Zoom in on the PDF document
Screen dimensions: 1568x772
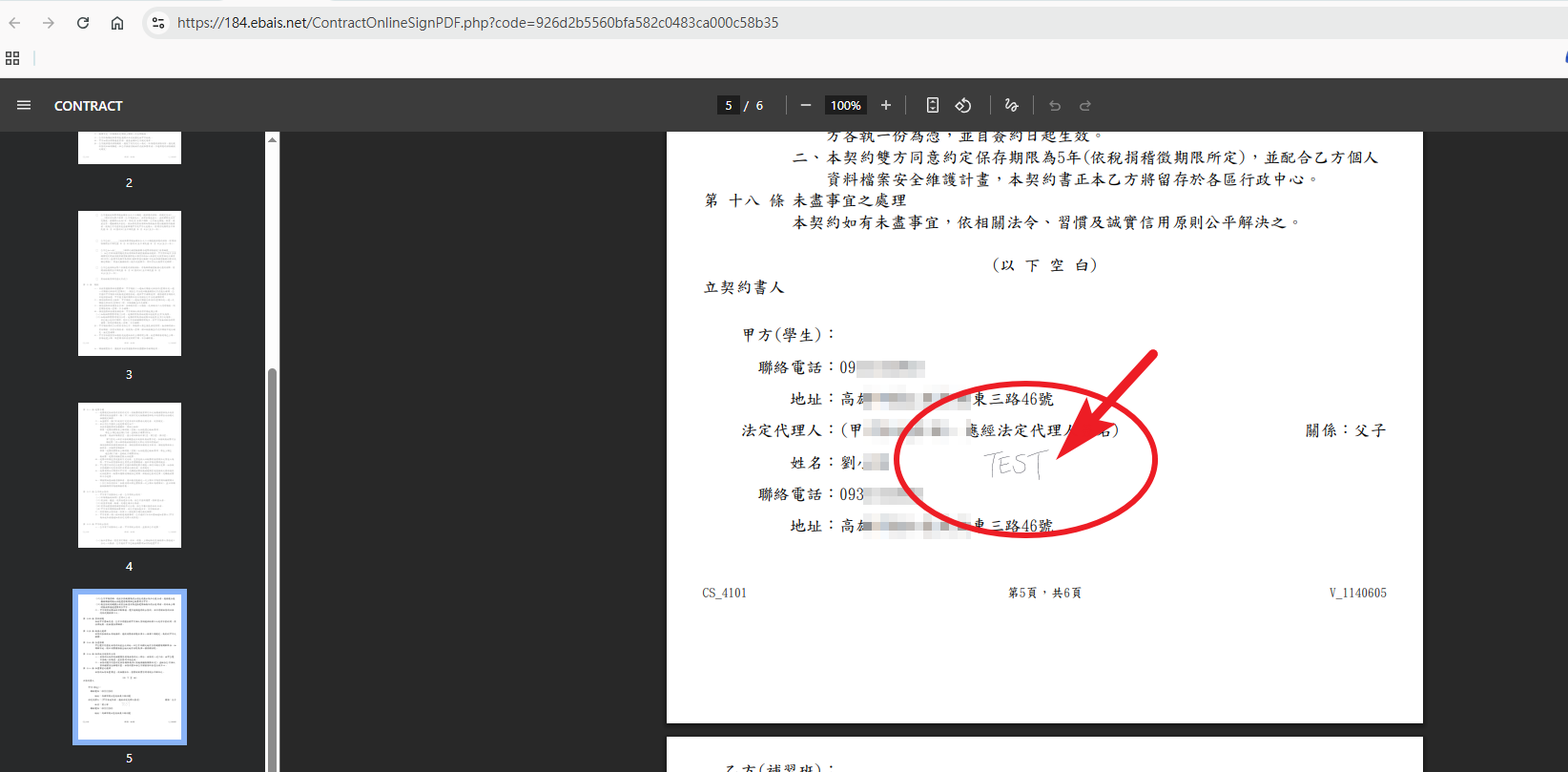886,105
